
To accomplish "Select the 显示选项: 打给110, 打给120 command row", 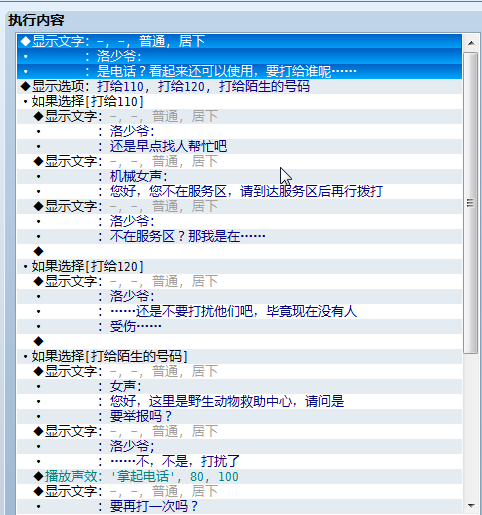I will pos(239,86).
